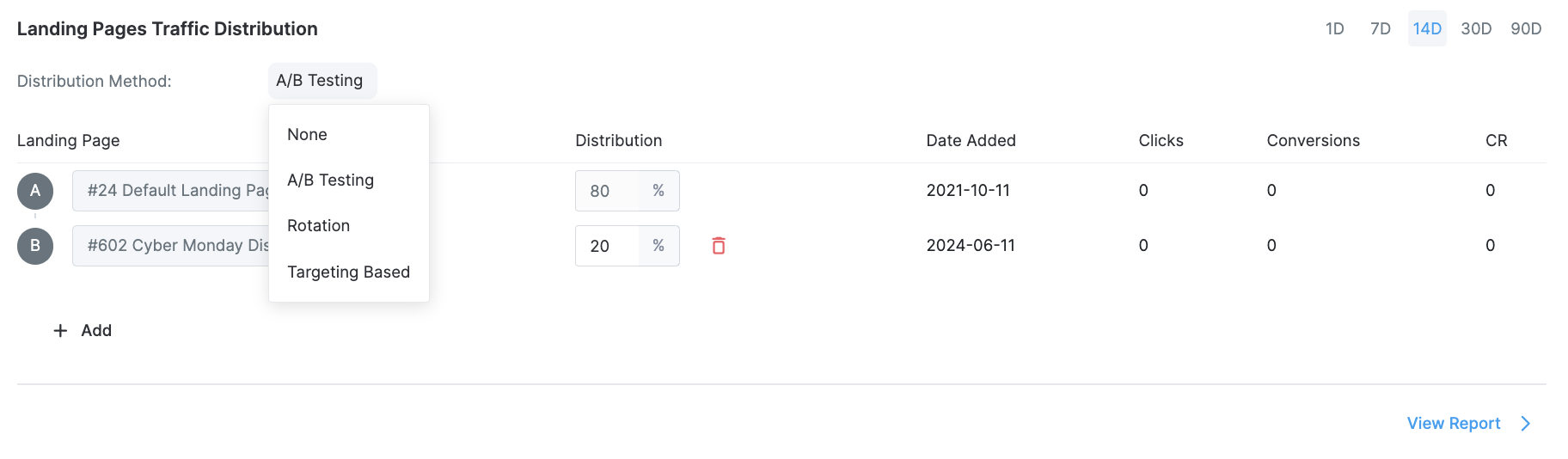Click the circular A variant badge
This screenshot has width=1568, height=459.
click(x=35, y=191)
